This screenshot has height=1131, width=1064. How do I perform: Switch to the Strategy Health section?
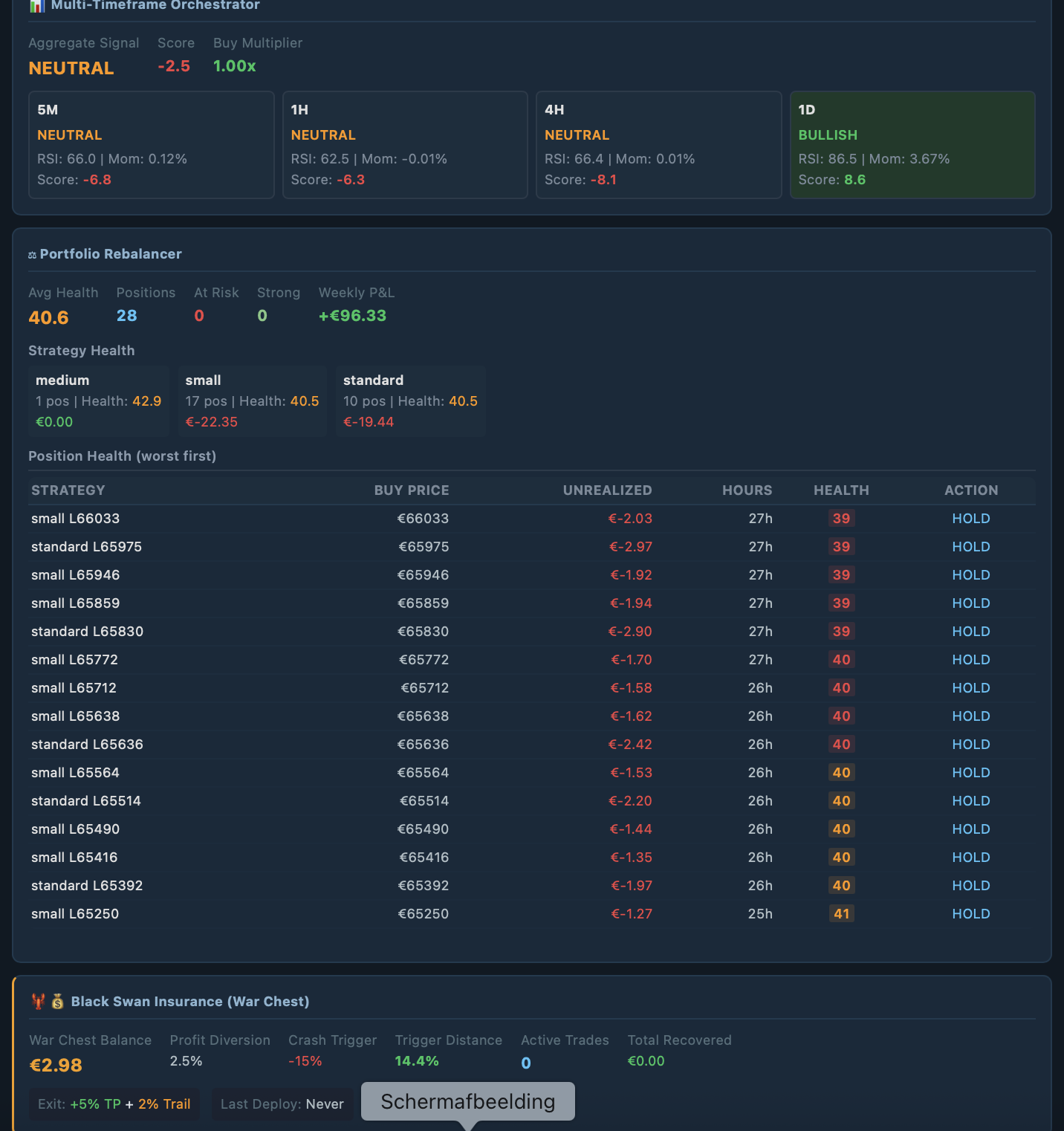(82, 350)
